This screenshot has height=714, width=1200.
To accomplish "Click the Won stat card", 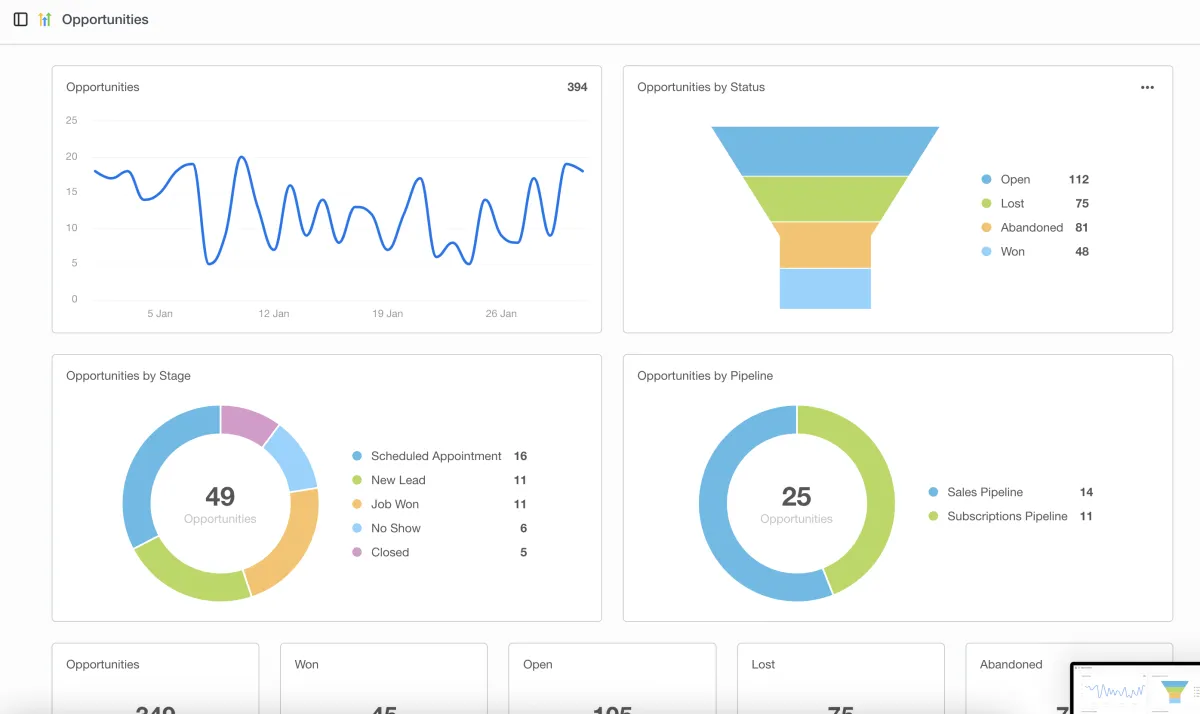I will (x=384, y=679).
